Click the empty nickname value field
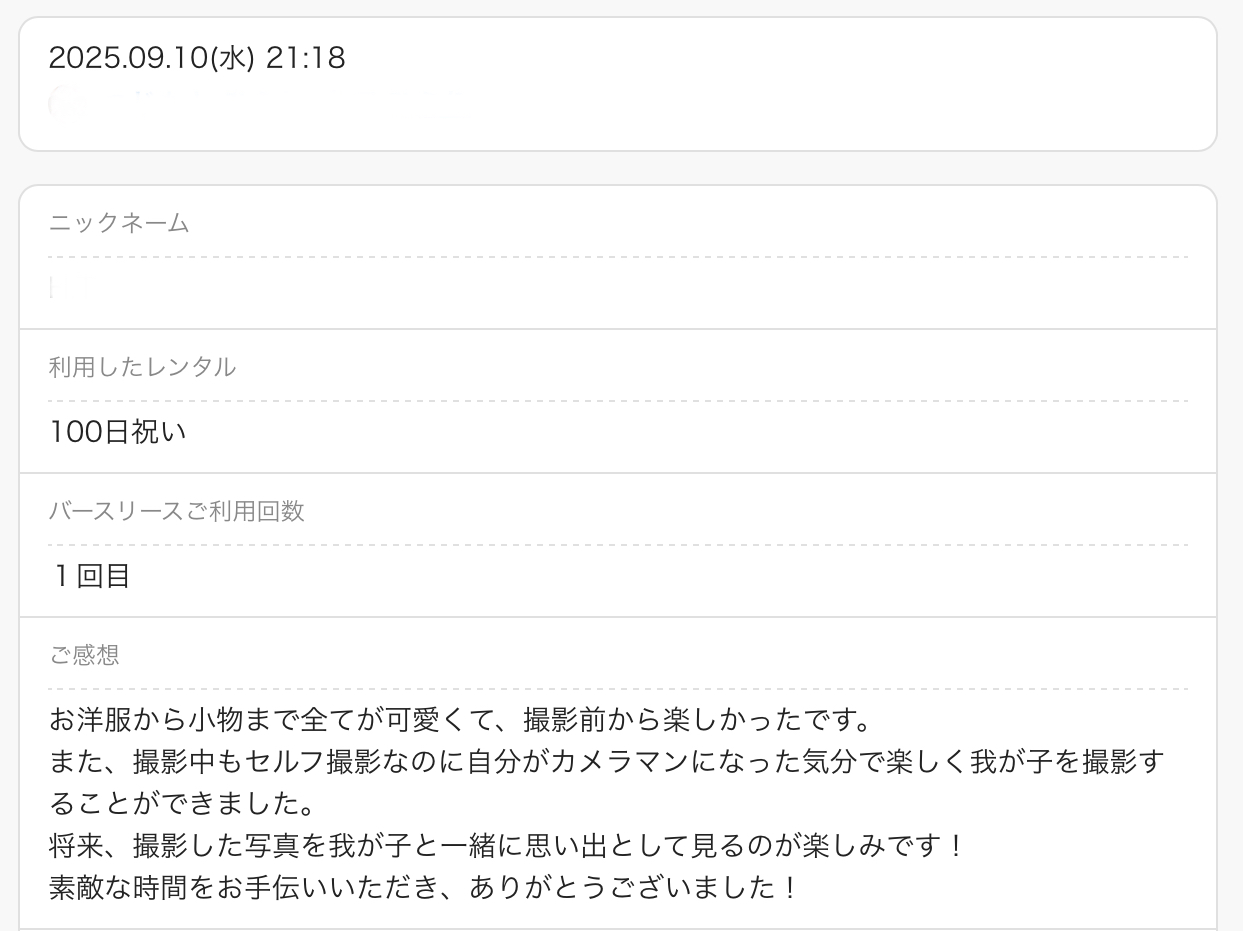Image resolution: width=1243 pixels, height=931 pixels. click(618, 289)
